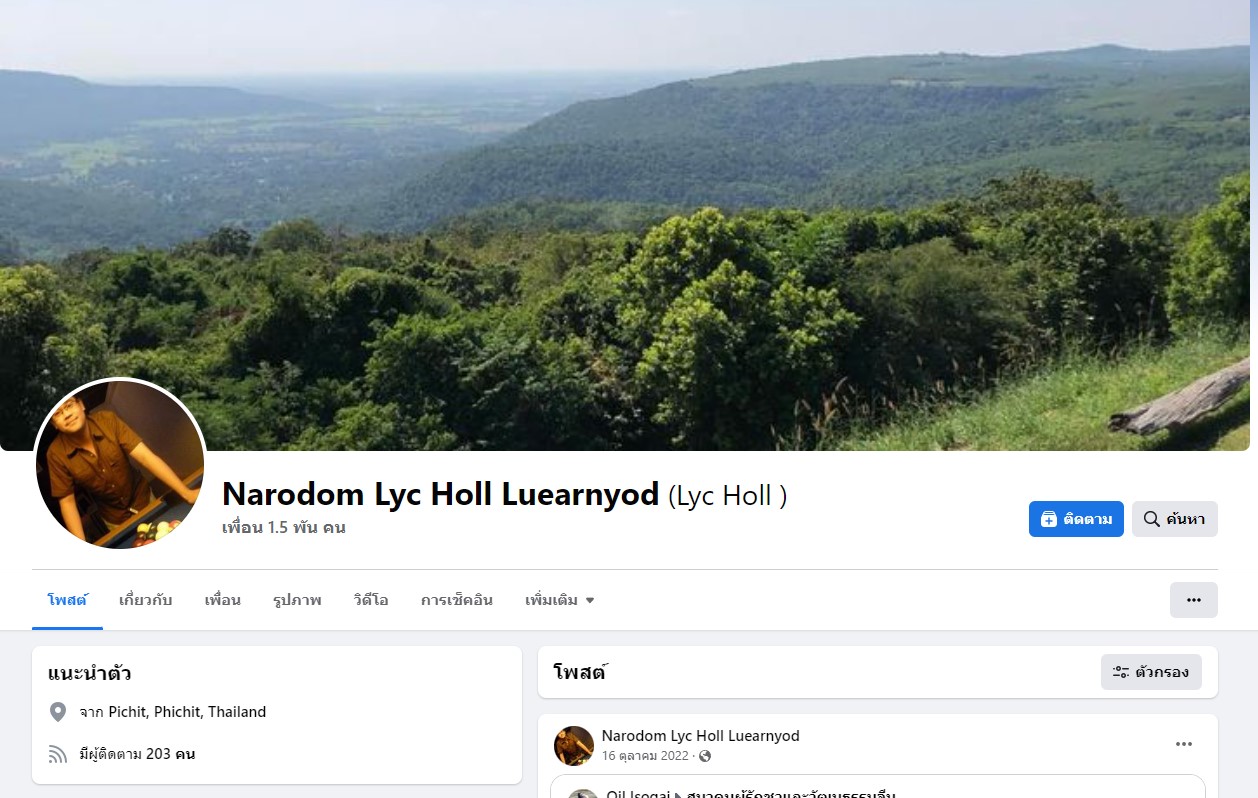The image size is (1258, 798).
Task: Click the round profile picture
Action: click(x=120, y=465)
